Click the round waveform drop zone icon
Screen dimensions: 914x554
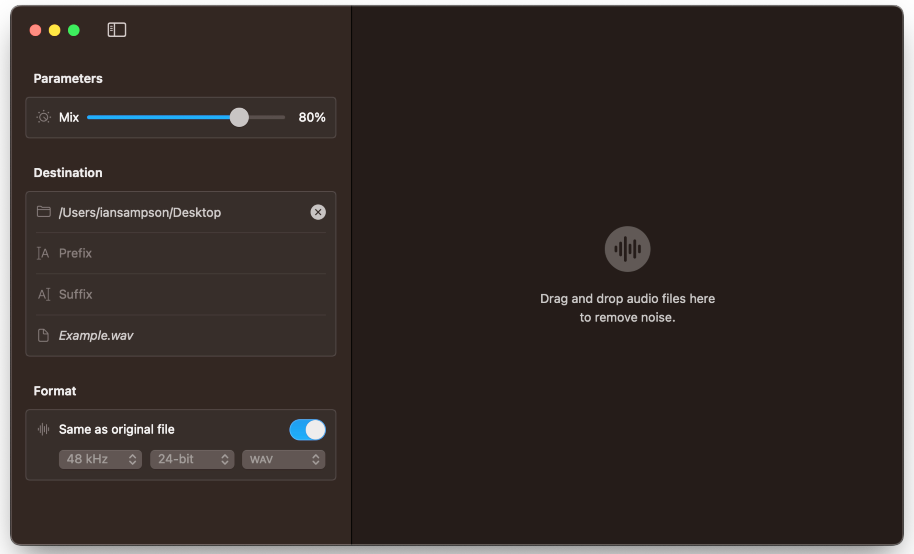627,249
